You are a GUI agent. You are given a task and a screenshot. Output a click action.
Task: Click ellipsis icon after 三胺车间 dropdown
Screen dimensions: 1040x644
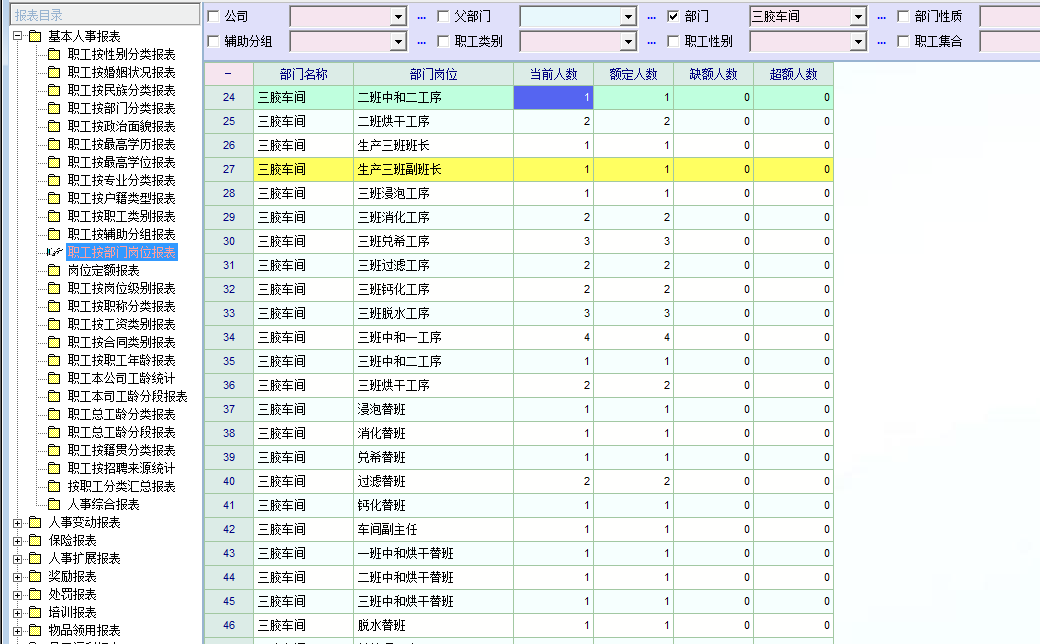(881, 17)
